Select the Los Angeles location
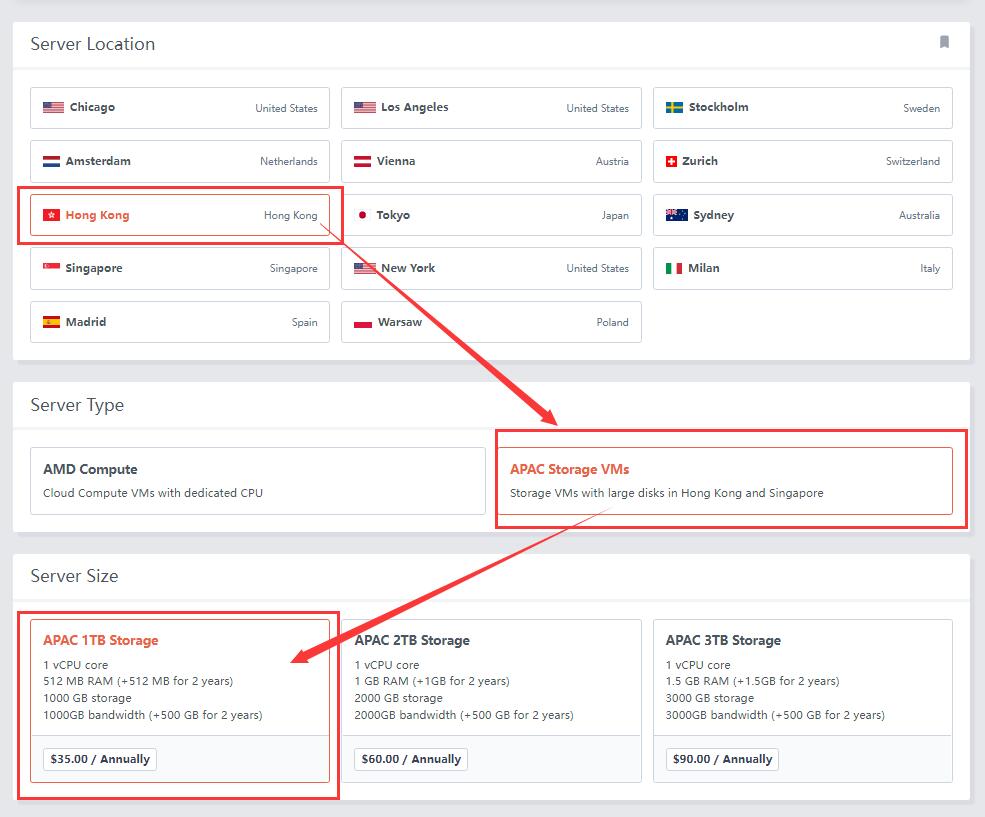Screen dimensions: 985x817 pyautogui.click(x=491, y=108)
